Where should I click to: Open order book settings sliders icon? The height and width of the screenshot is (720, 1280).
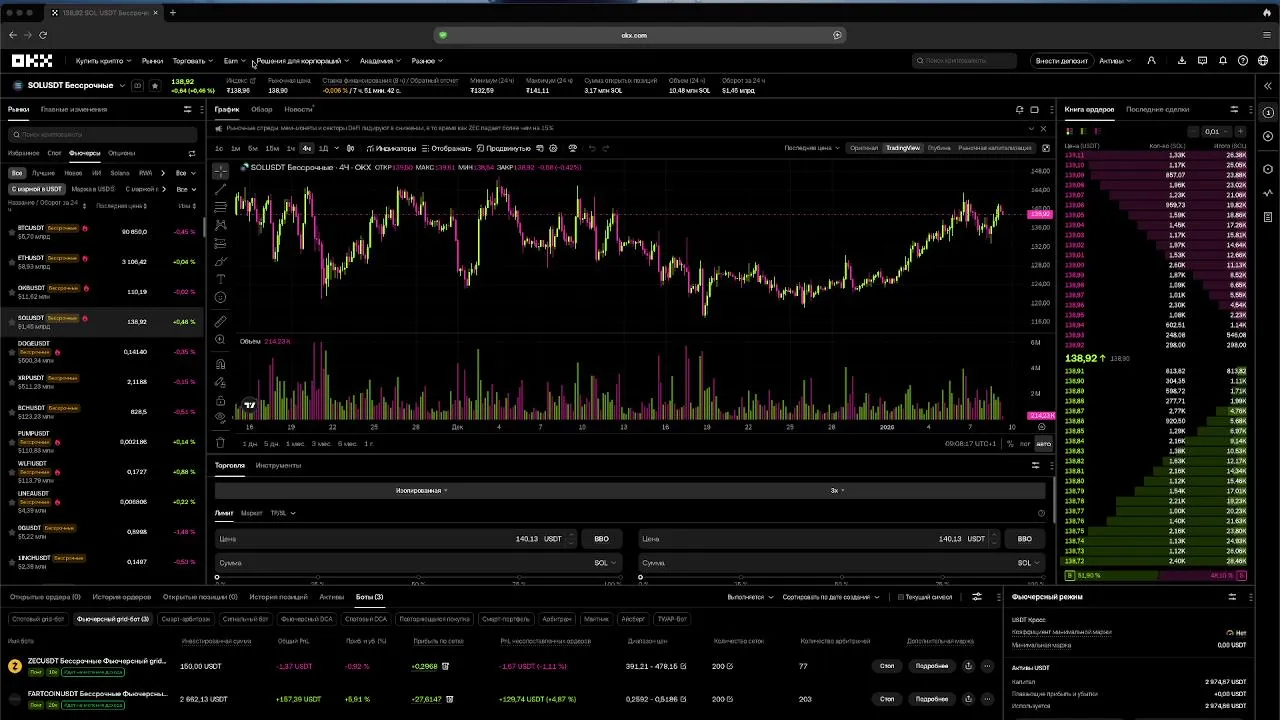coord(1234,109)
